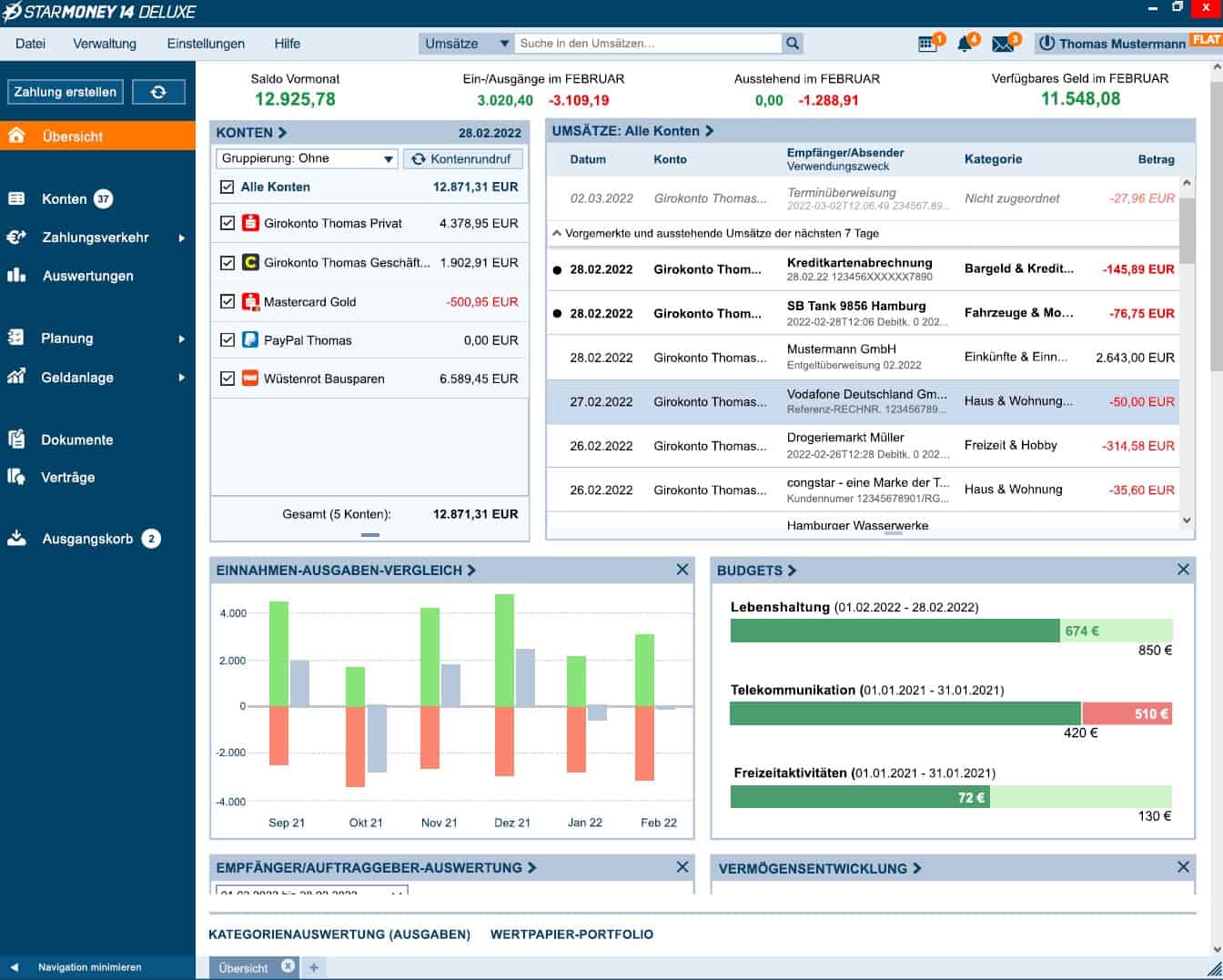The height and width of the screenshot is (980, 1223).
Task: Click the Suche in den Umsätzen field
Action: (647, 44)
